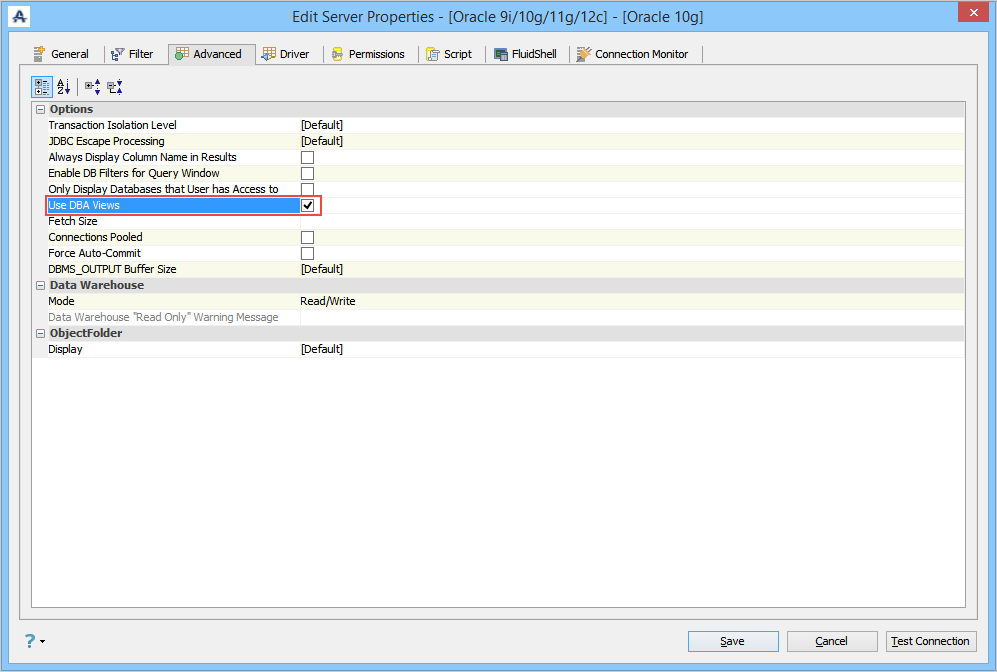Click the alphabetical sort icon
997x672 pixels.
[x=64, y=87]
